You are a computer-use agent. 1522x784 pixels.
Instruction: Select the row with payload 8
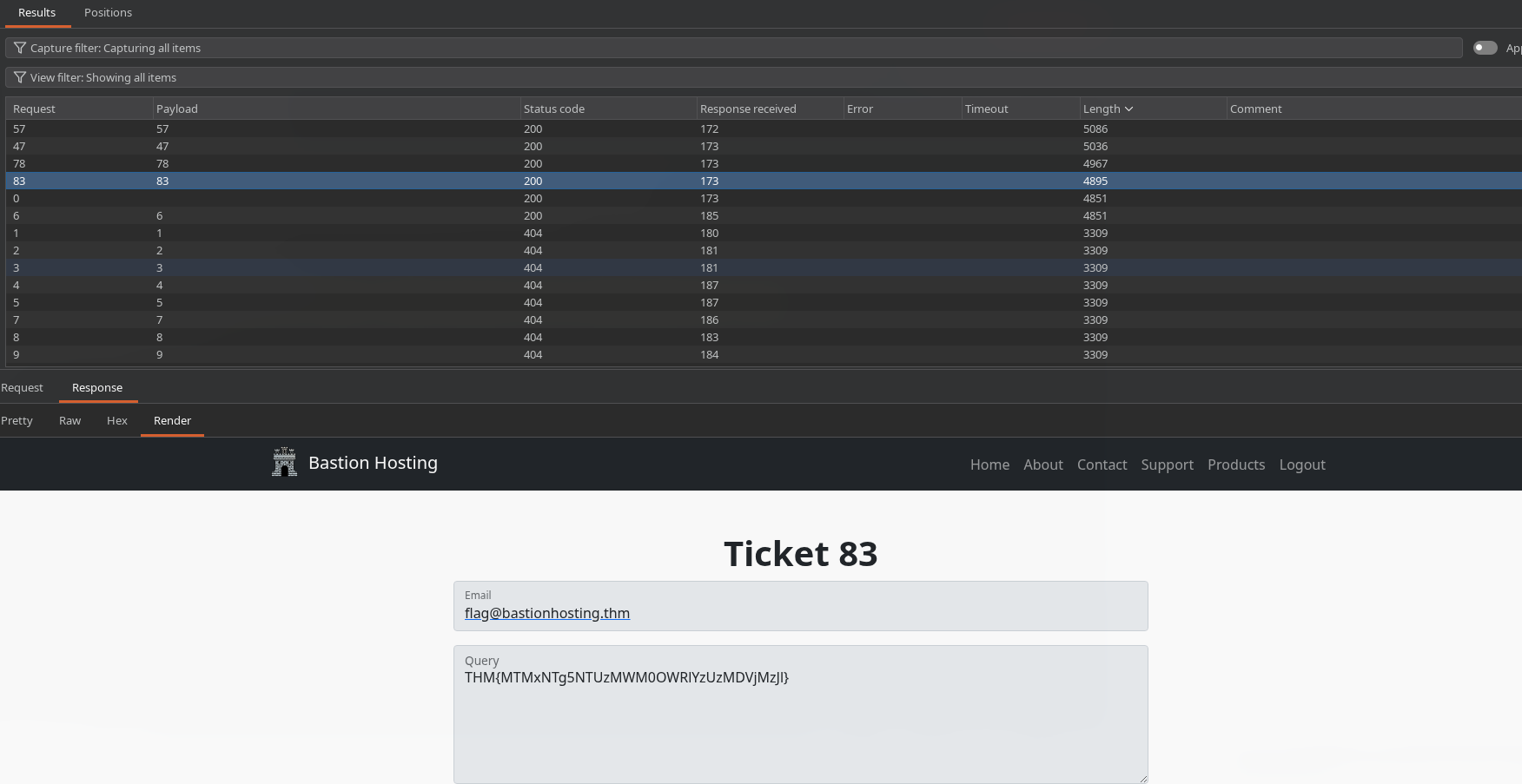(764, 337)
